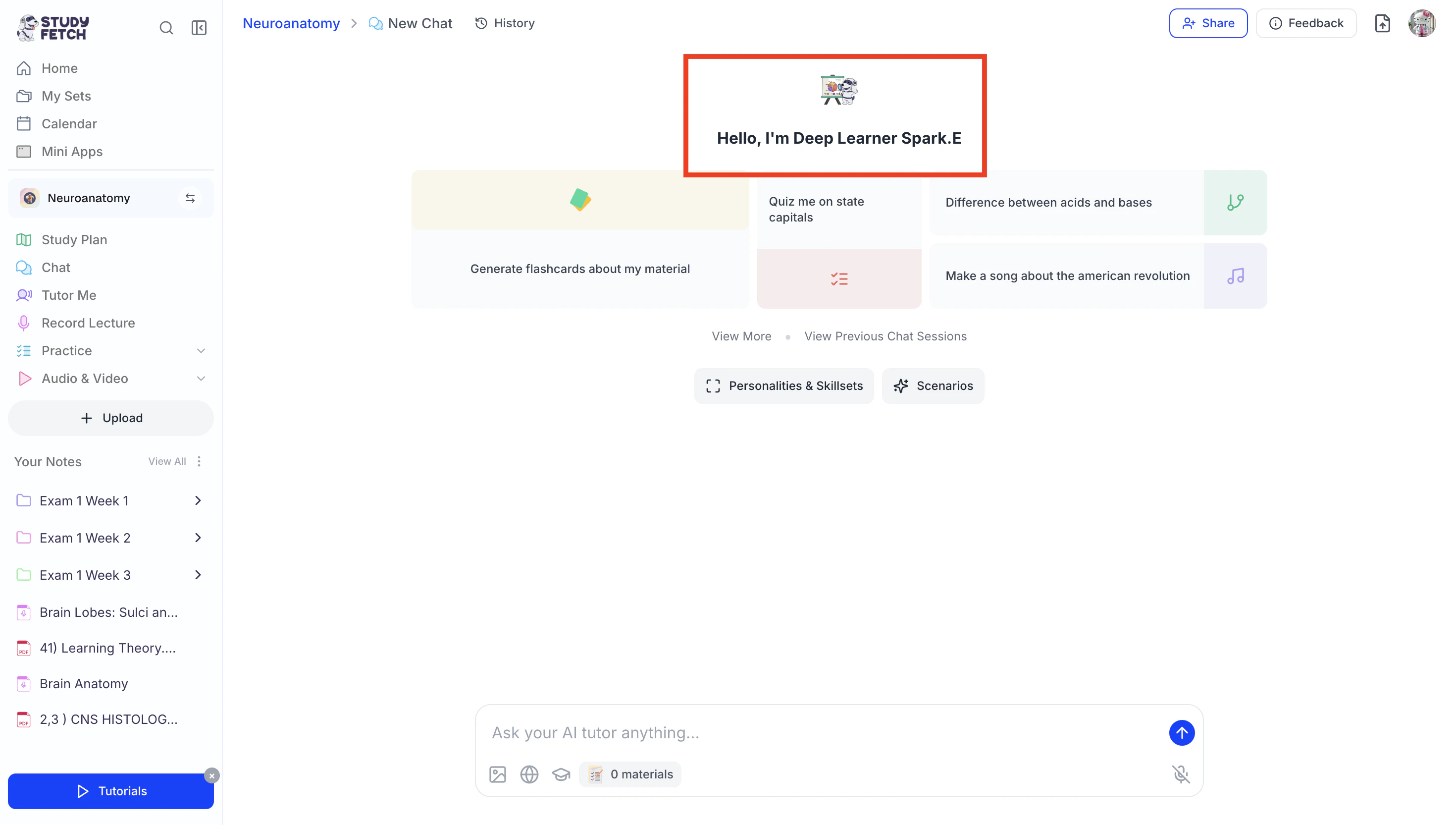Open Your Notes three-dot options menu
Image resolution: width=1456 pixels, height=825 pixels.
[199, 461]
